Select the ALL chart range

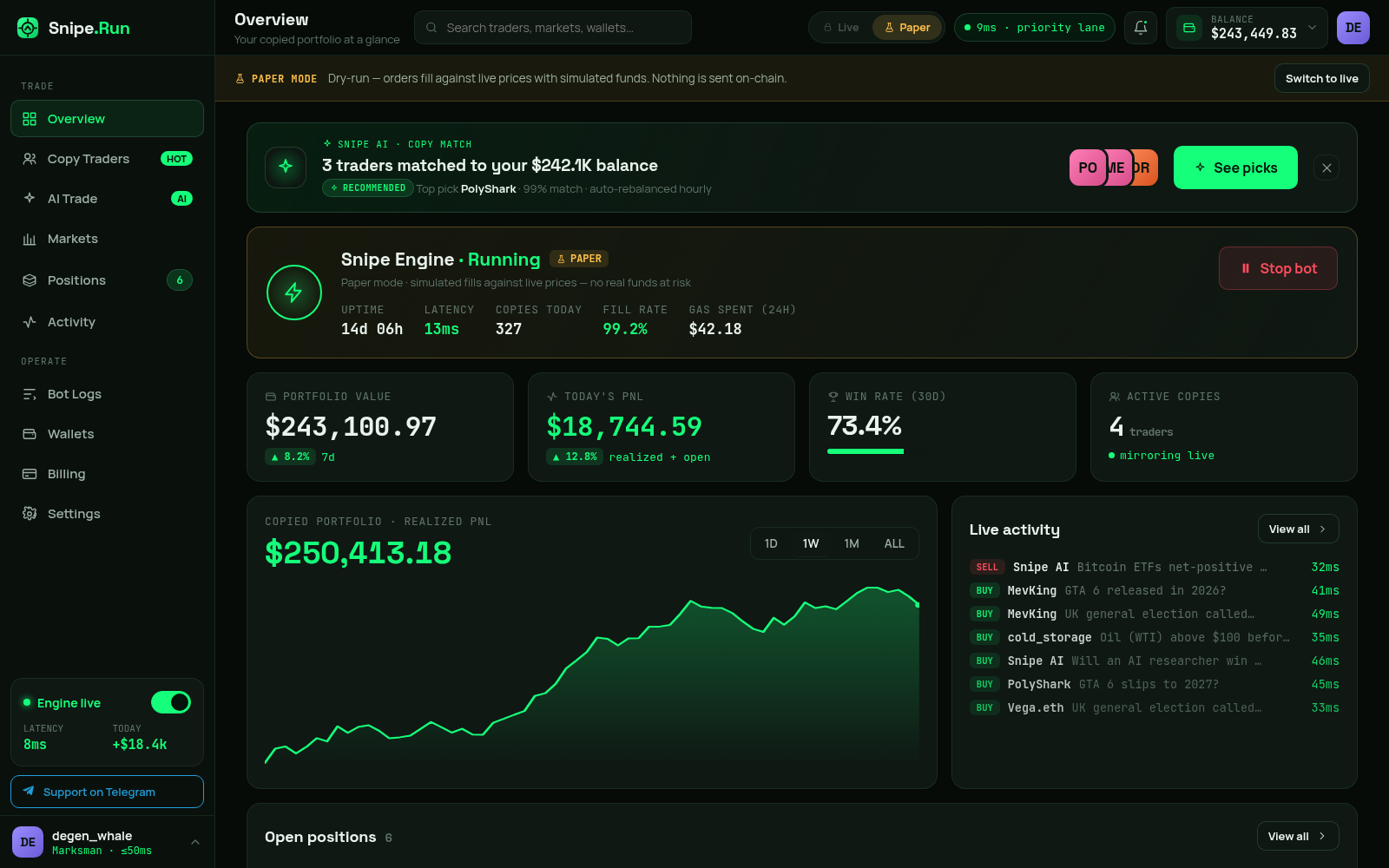click(894, 543)
